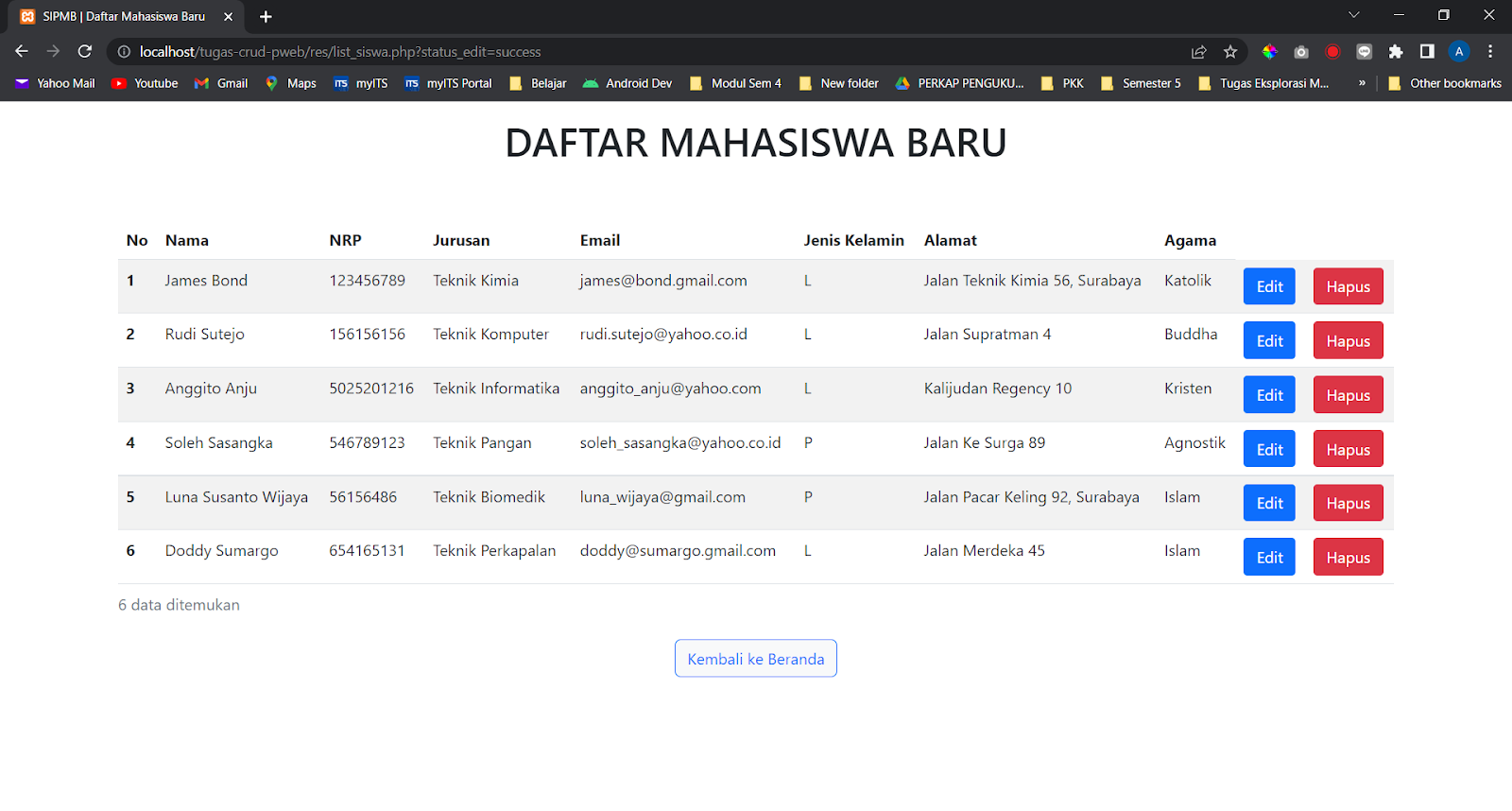Click the Jalan Merdeka 45 address
Screen dimensions: 1512x811
tap(984, 551)
